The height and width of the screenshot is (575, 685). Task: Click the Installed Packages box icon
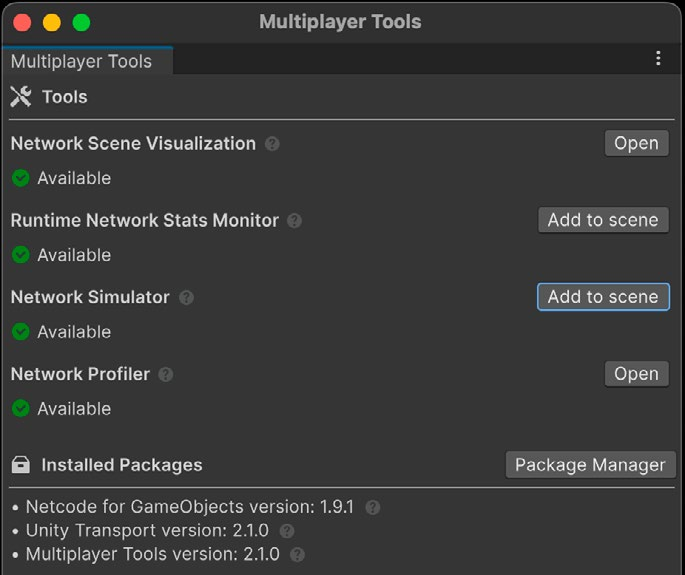point(21,465)
